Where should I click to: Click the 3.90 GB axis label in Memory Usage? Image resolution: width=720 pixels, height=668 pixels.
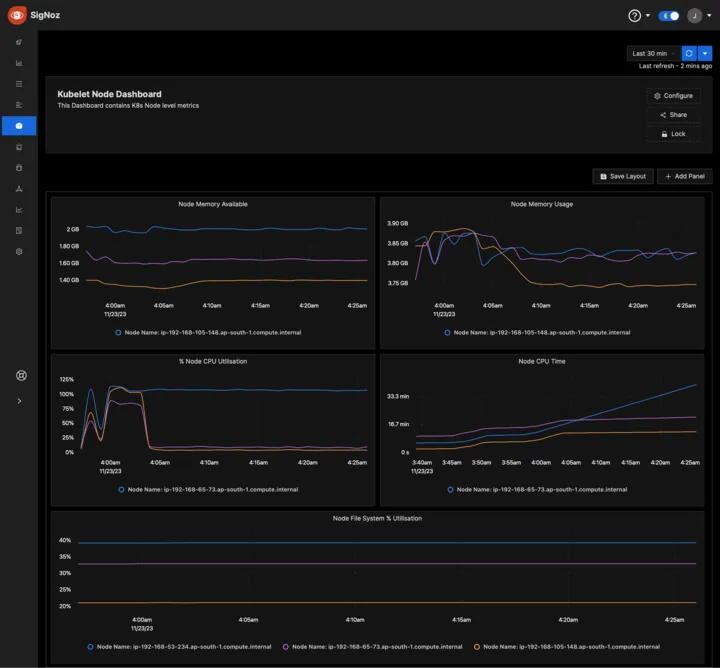(x=397, y=224)
